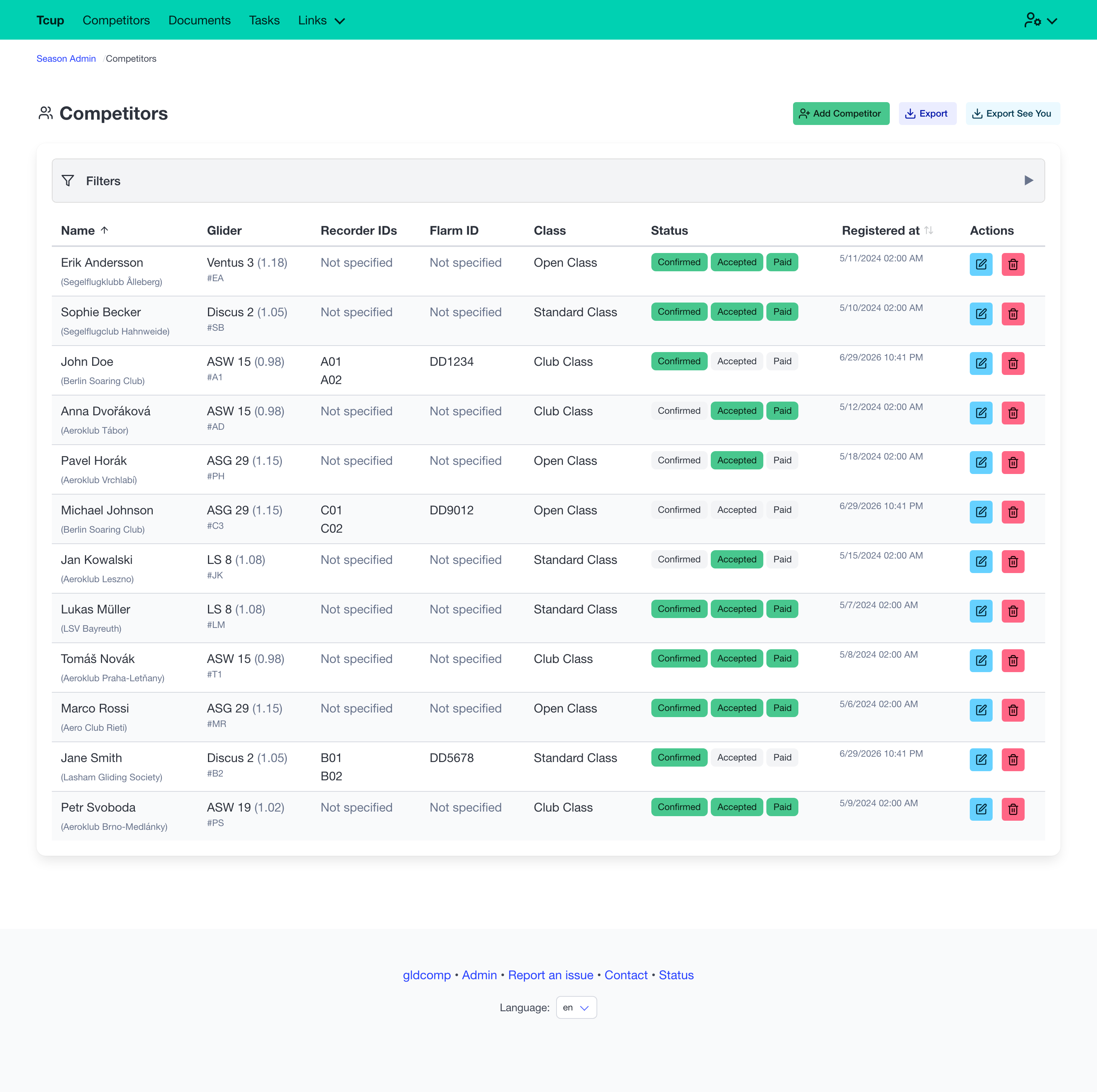1097x1092 pixels.
Task: Open the Tasks navigation item
Action: [x=264, y=21]
